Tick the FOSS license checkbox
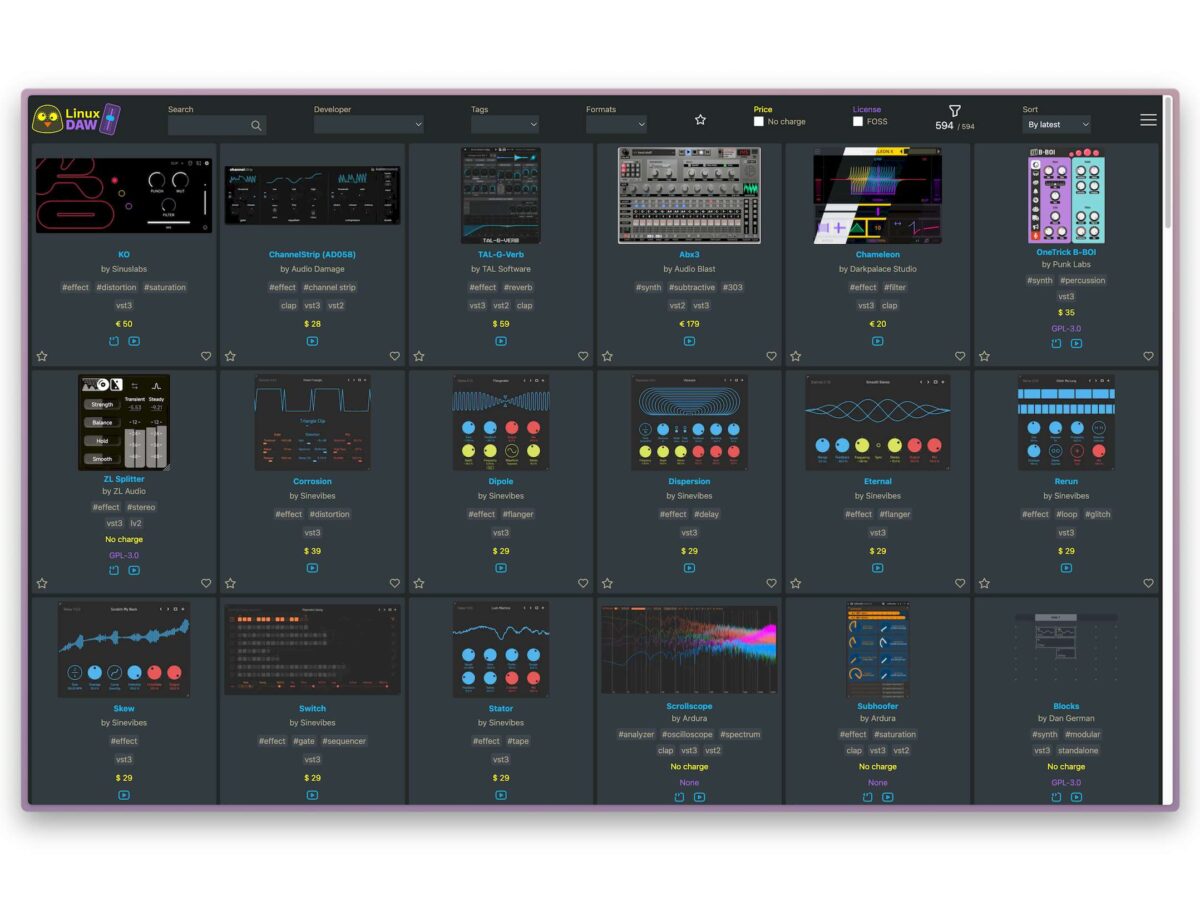The width and height of the screenshot is (1200, 900). [858, 122]
